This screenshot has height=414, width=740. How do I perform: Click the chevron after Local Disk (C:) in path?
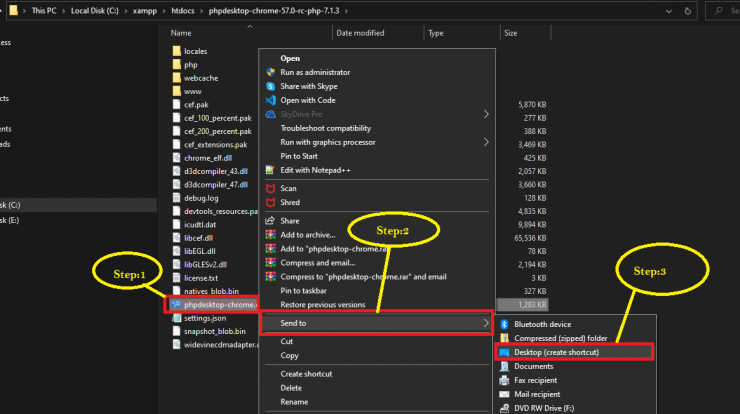pyautogui.click(x=126, y=11)
